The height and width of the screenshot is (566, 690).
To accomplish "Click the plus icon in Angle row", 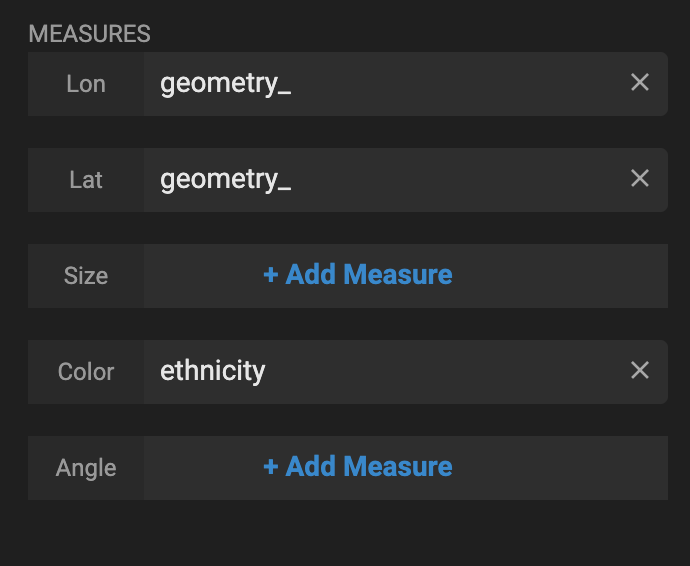I will pos(270,467).
